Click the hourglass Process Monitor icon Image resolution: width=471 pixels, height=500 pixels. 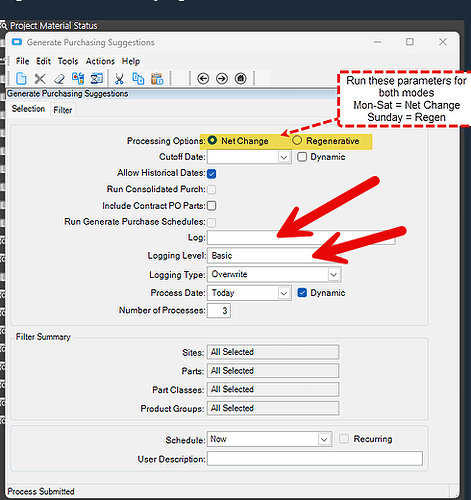pos(97,78)
